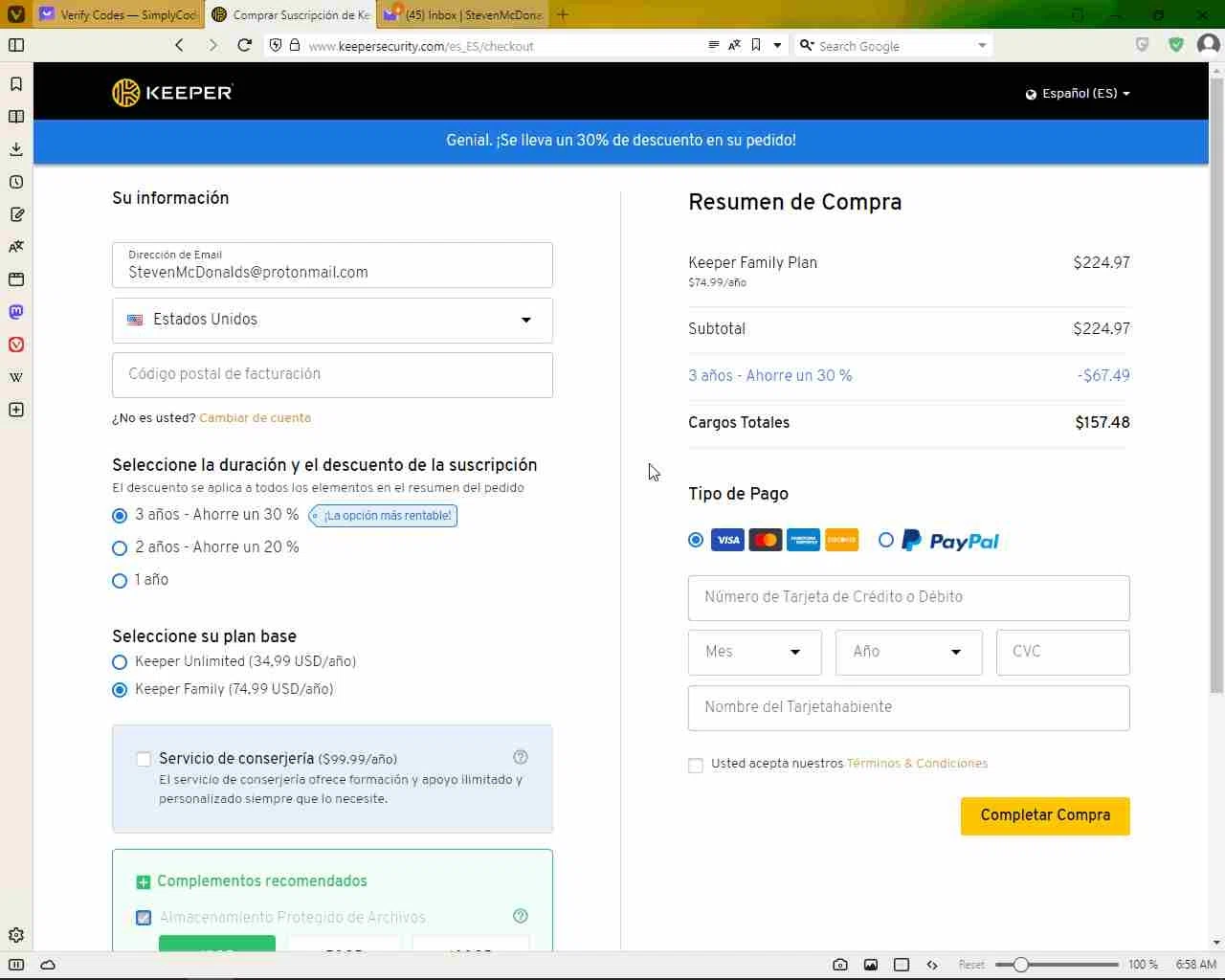Open Search Google engine dropdown arrow
Screen dimensions: 1225x980
(982, 45)
